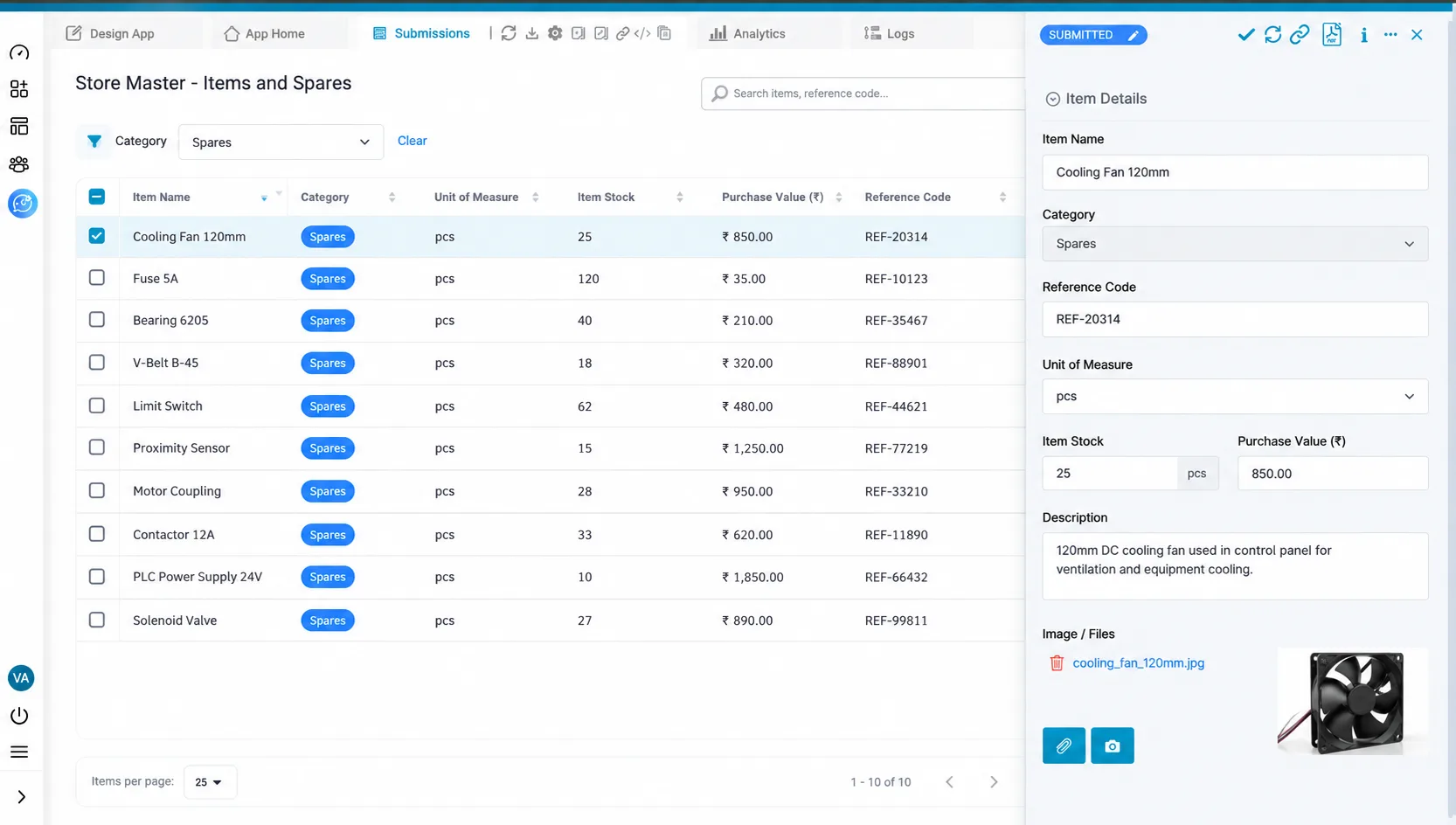1456x825 pixels.
Task: Click the power logout icon in sidebar
Action: (19, 716)
